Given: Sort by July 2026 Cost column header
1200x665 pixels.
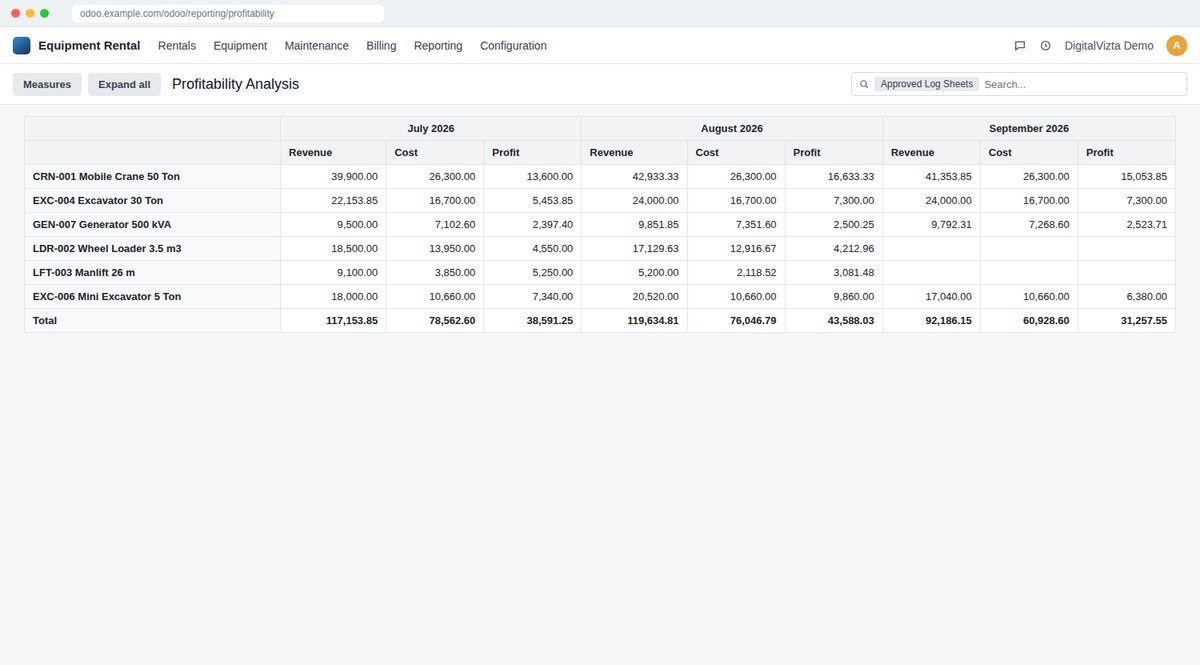Looking at the screenshot, I should click(435, 152).
